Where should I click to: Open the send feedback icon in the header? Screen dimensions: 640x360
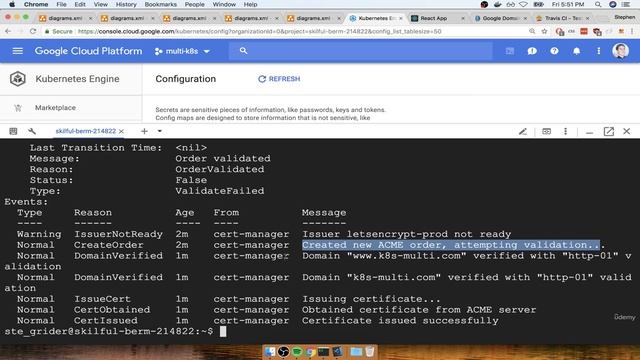click(532, 51)
